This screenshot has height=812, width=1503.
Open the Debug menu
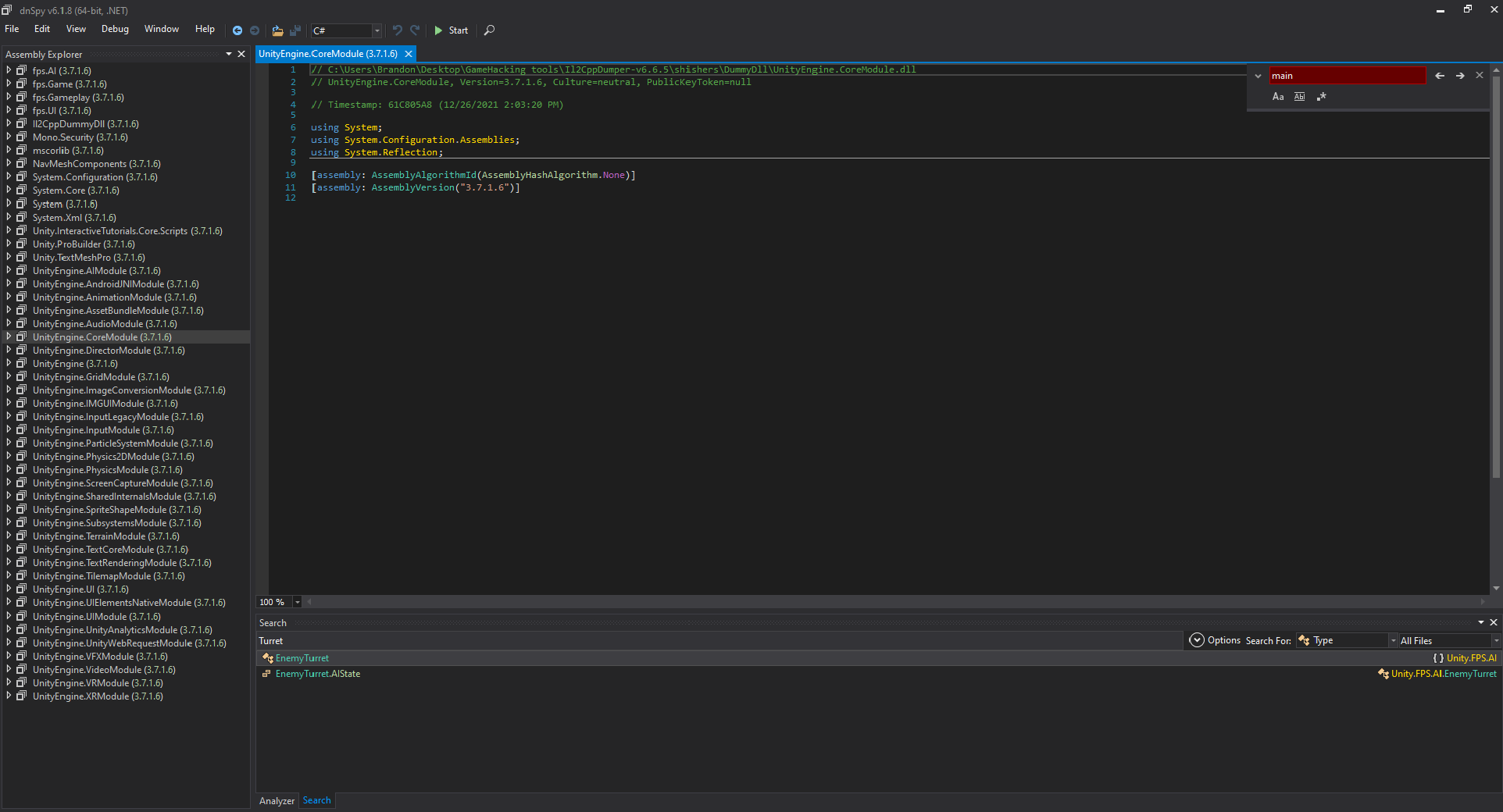tap(114, 29)
